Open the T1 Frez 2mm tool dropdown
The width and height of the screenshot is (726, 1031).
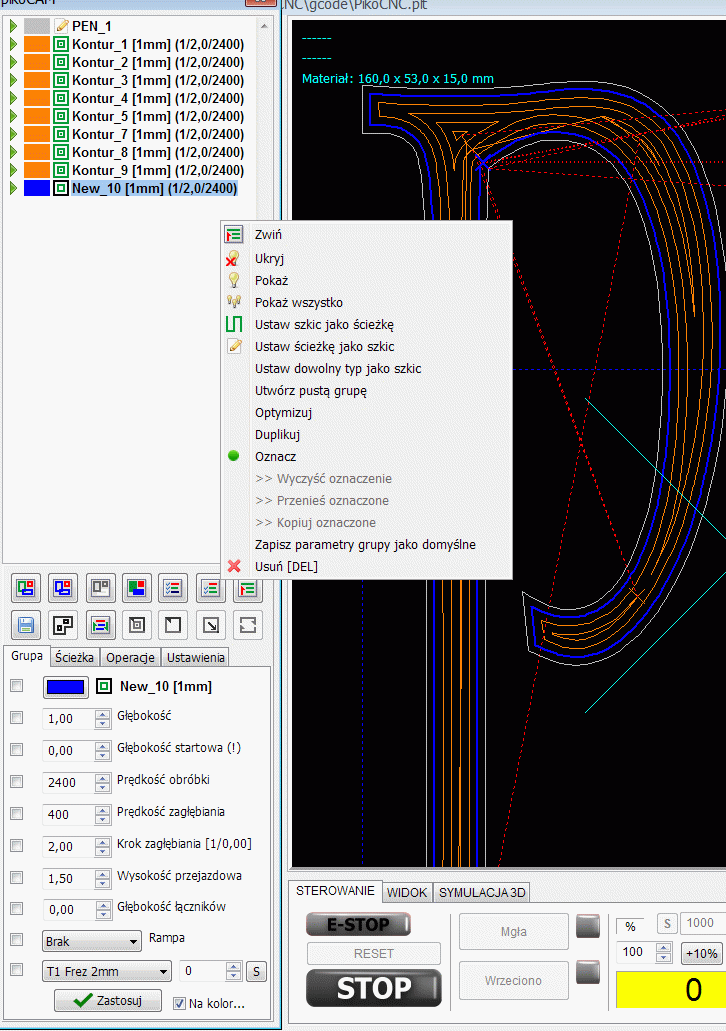point(107,972)
